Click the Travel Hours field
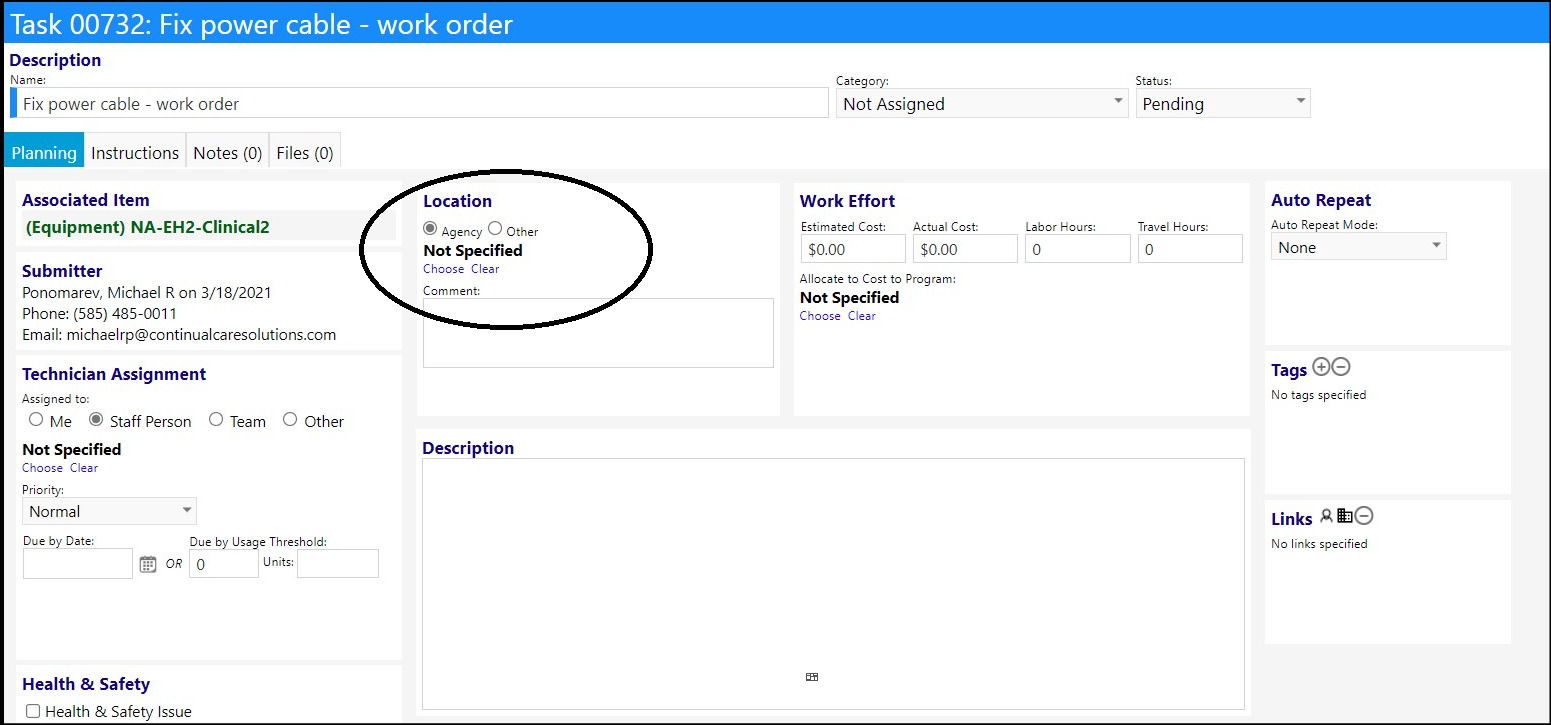Screen dimensions: 1551x725 point(1190,249)
